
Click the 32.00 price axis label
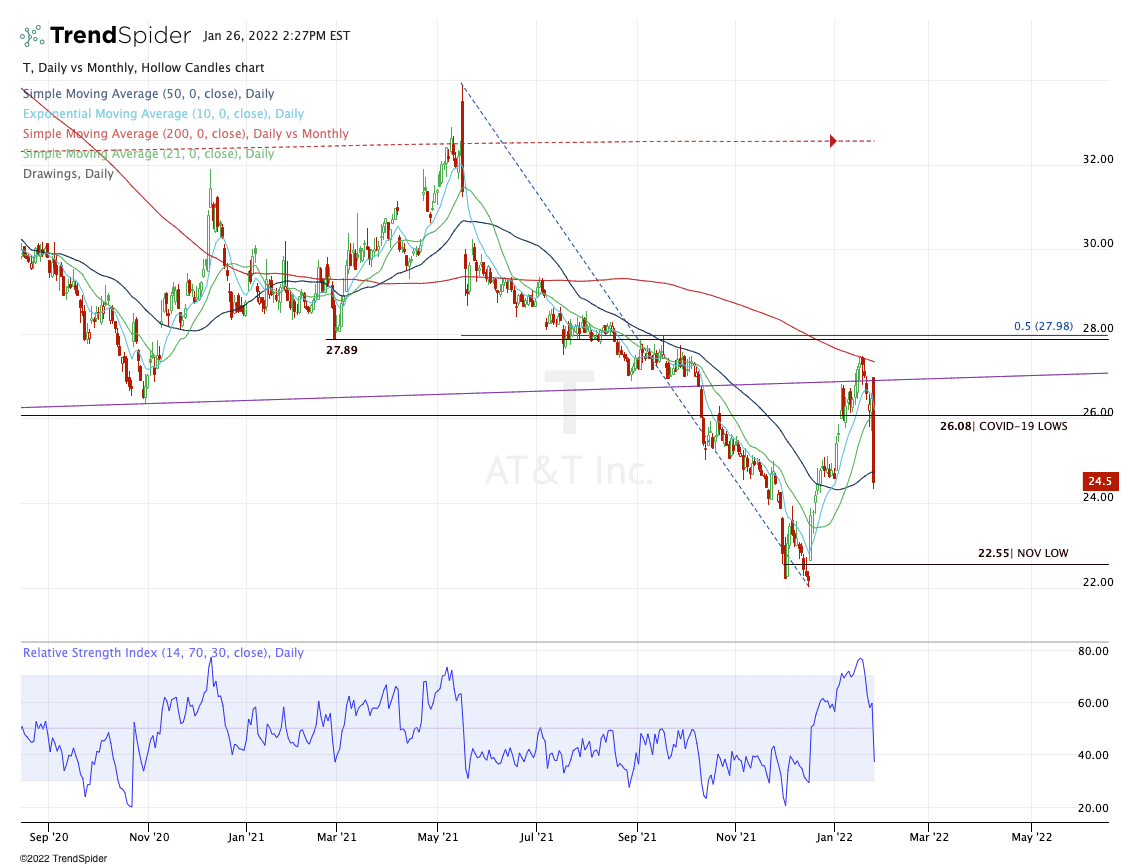(x=1098, y=159)
